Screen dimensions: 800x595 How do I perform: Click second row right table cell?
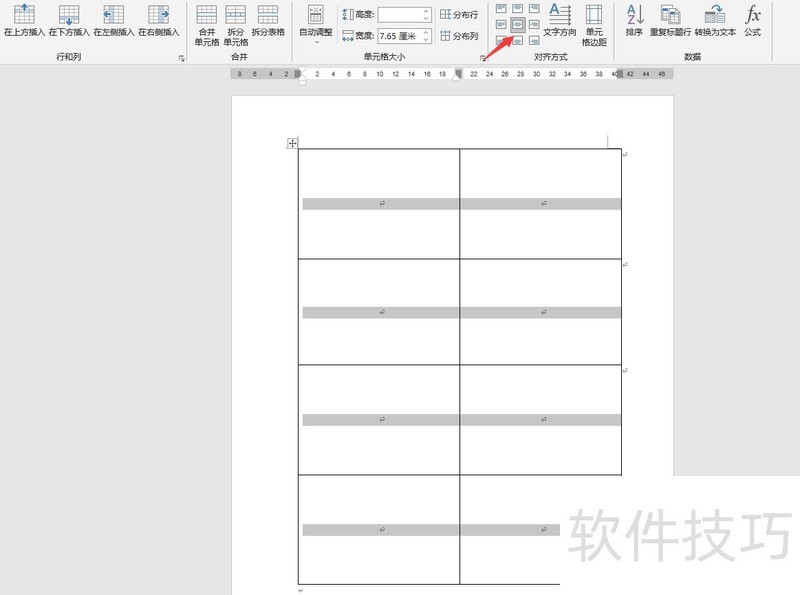pyautogui.click(x=540, y=312)
